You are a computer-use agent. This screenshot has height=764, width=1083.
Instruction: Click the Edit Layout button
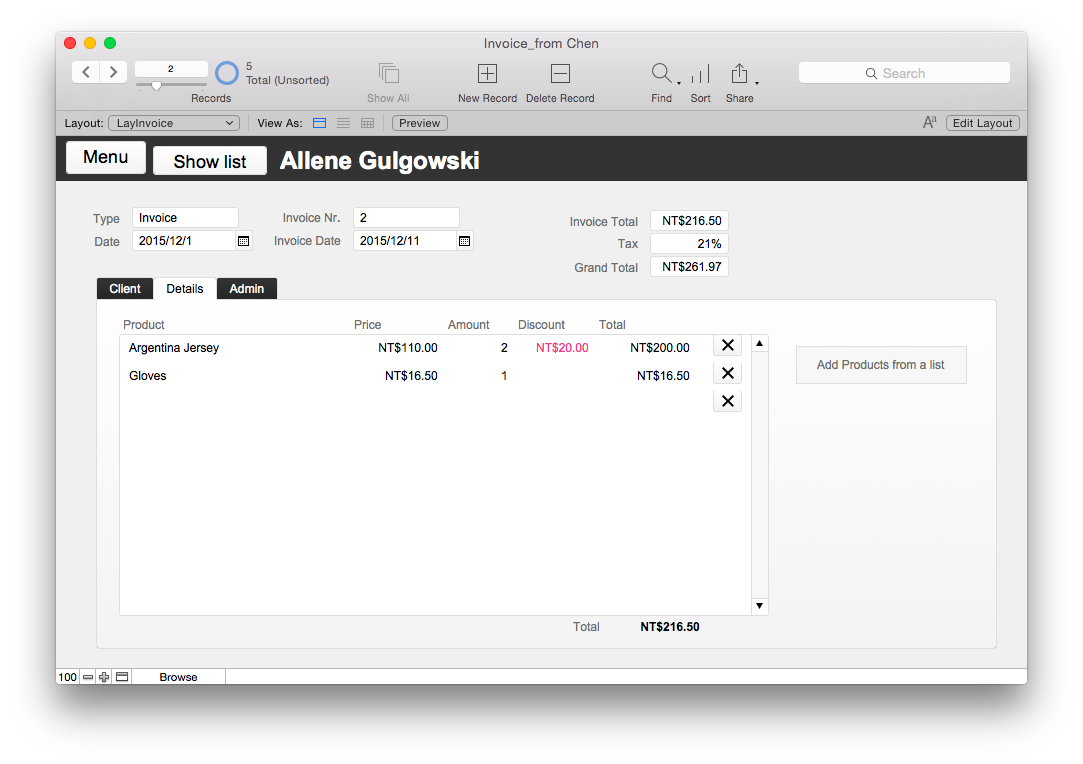(x=982, y=123)
